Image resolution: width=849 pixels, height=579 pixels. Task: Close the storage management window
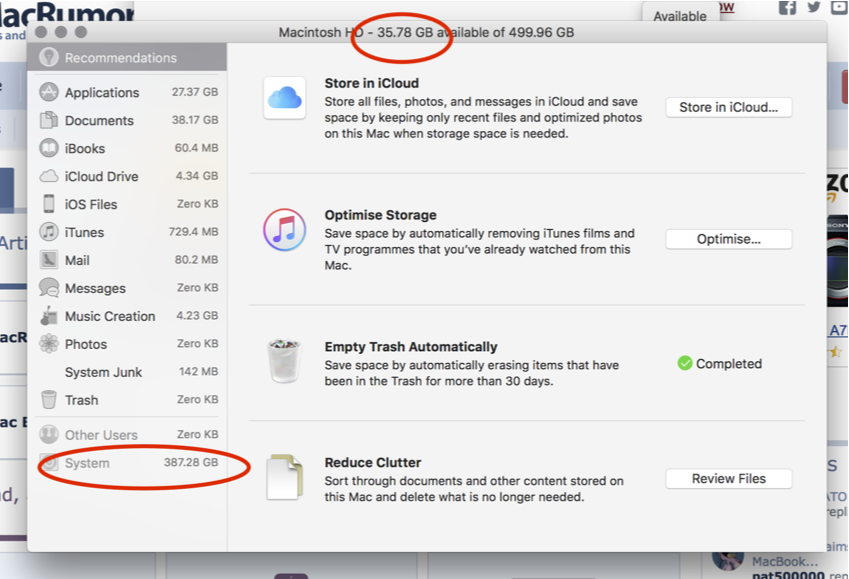41,32
